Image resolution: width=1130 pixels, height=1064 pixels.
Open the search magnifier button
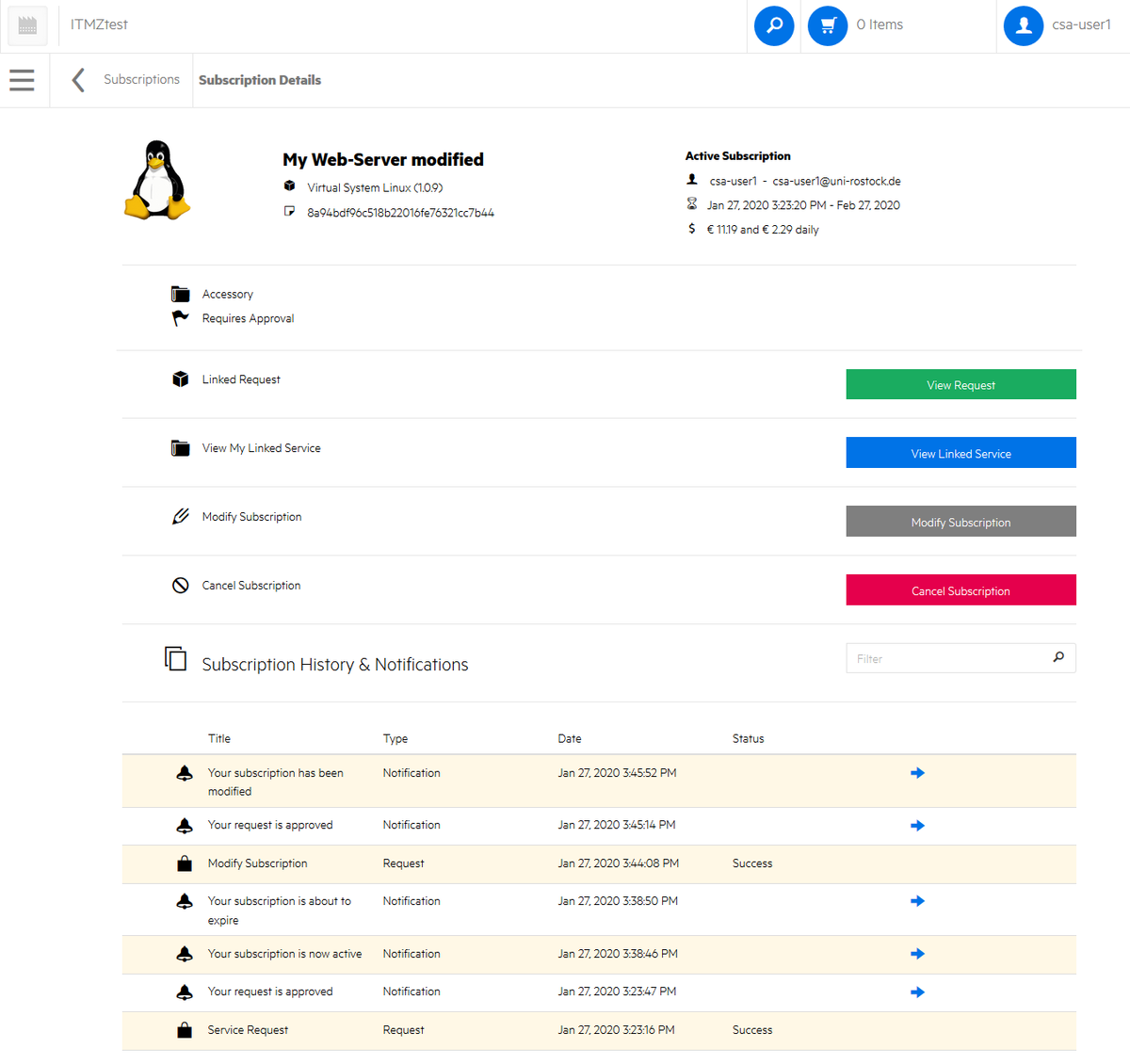pyautogui.click(x=774, y=25)
